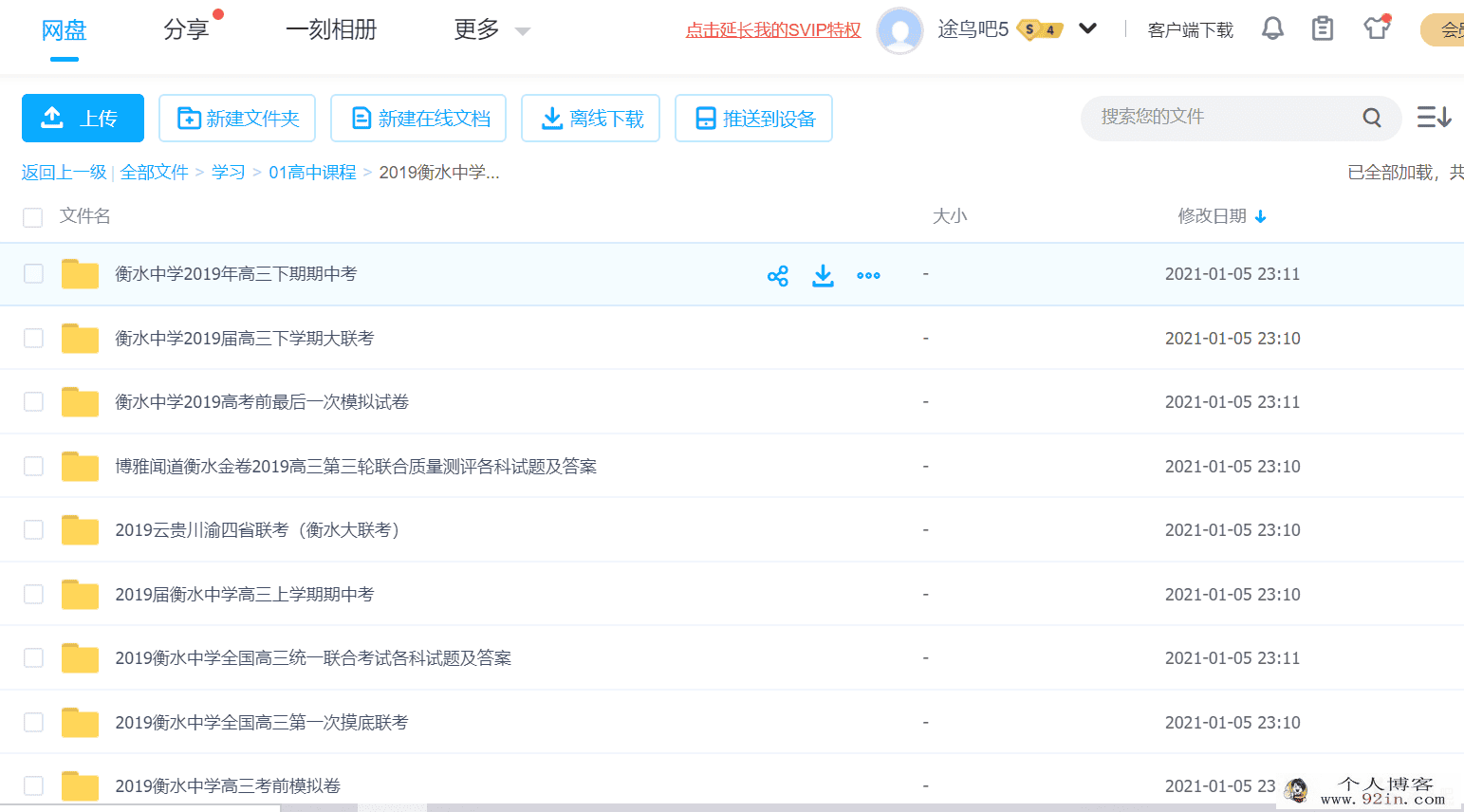Open folder 博雅闻道衡水金卷2019高三第三轮联合质量测评各科试题及答案

click(356, 467)
